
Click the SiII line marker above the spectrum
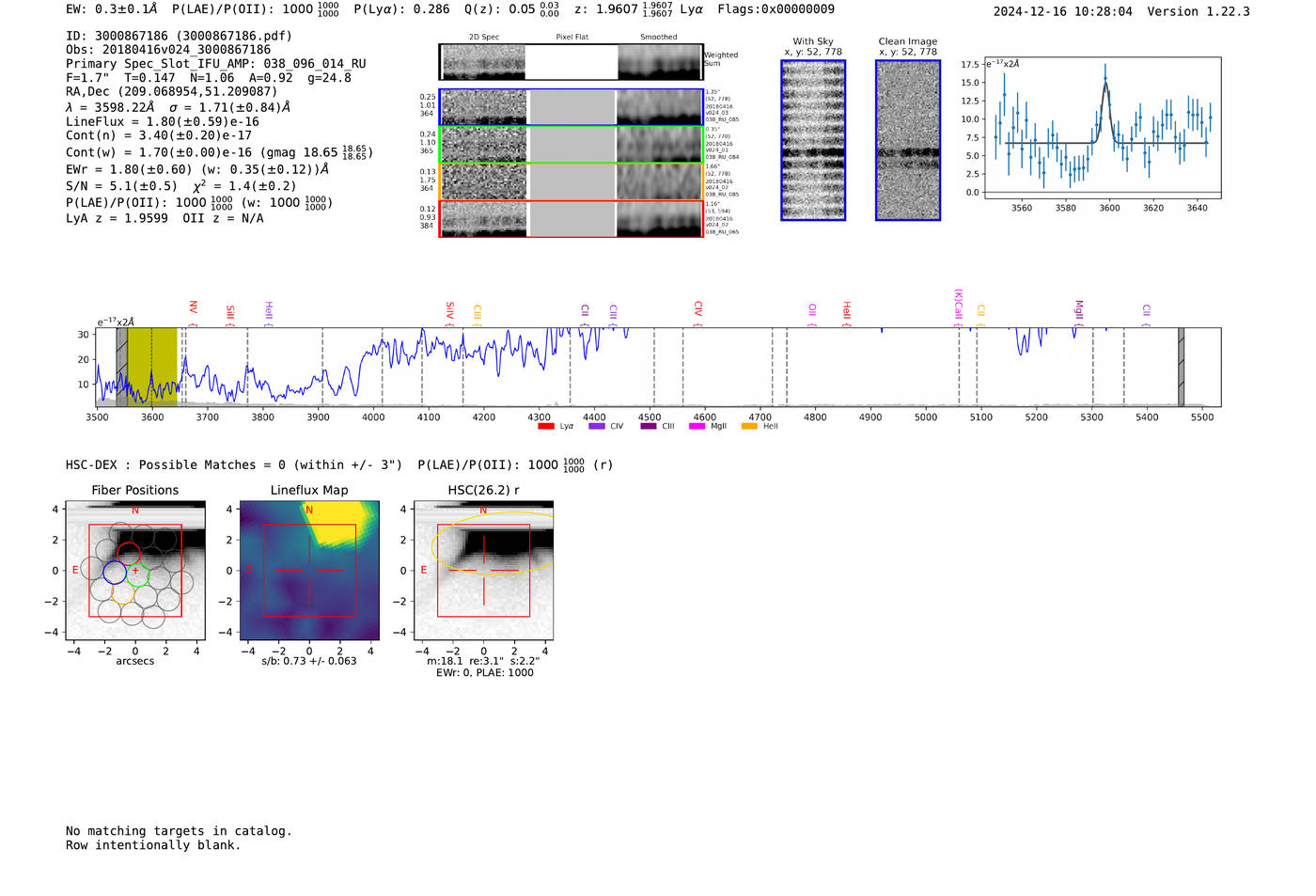click(230, 314)
